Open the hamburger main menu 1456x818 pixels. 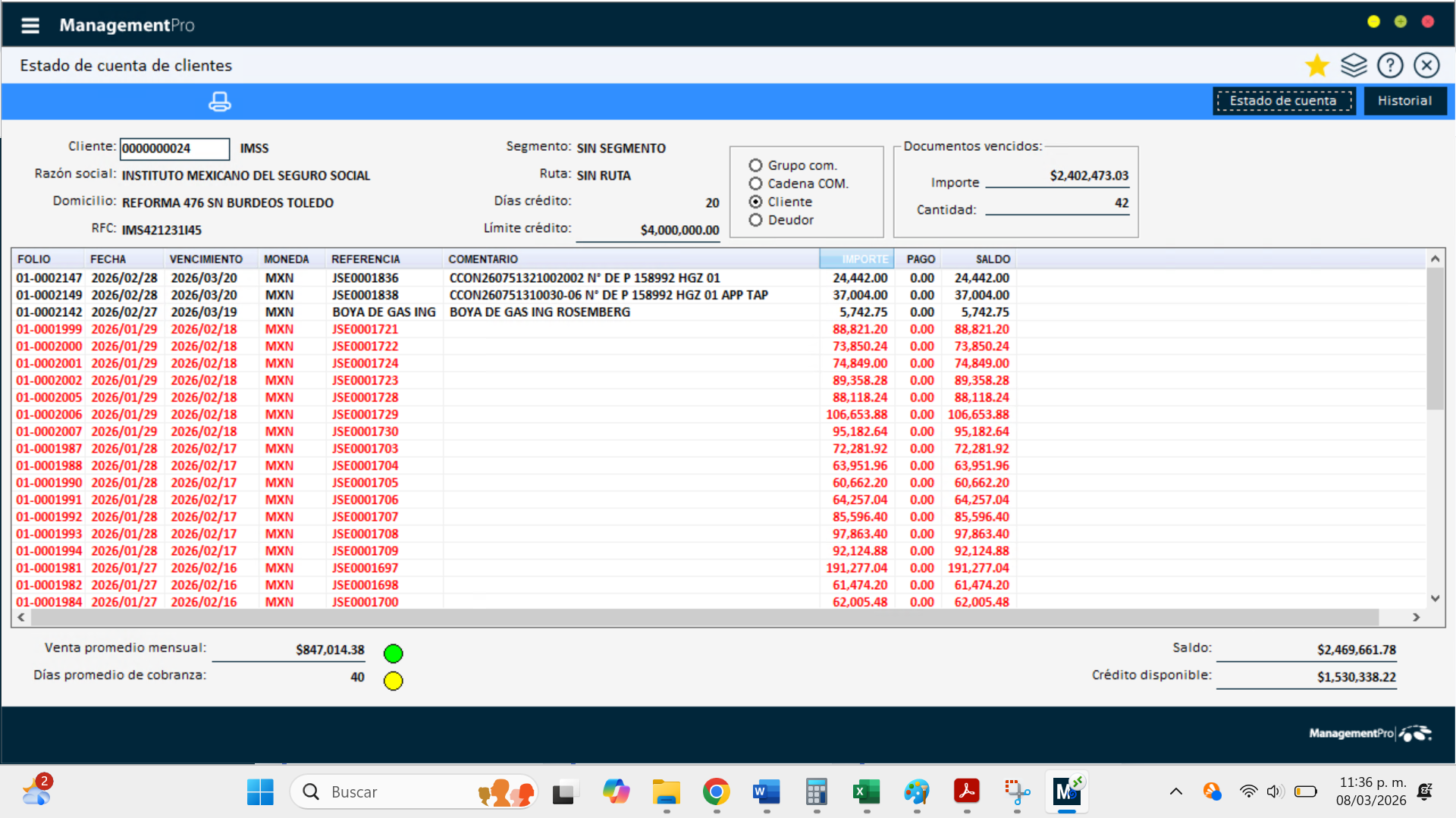[30, 26]
